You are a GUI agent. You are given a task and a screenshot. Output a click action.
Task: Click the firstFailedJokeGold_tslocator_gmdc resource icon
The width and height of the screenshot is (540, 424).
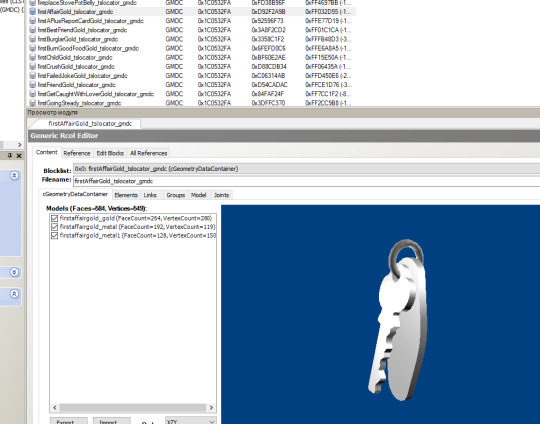click(33, 76)
